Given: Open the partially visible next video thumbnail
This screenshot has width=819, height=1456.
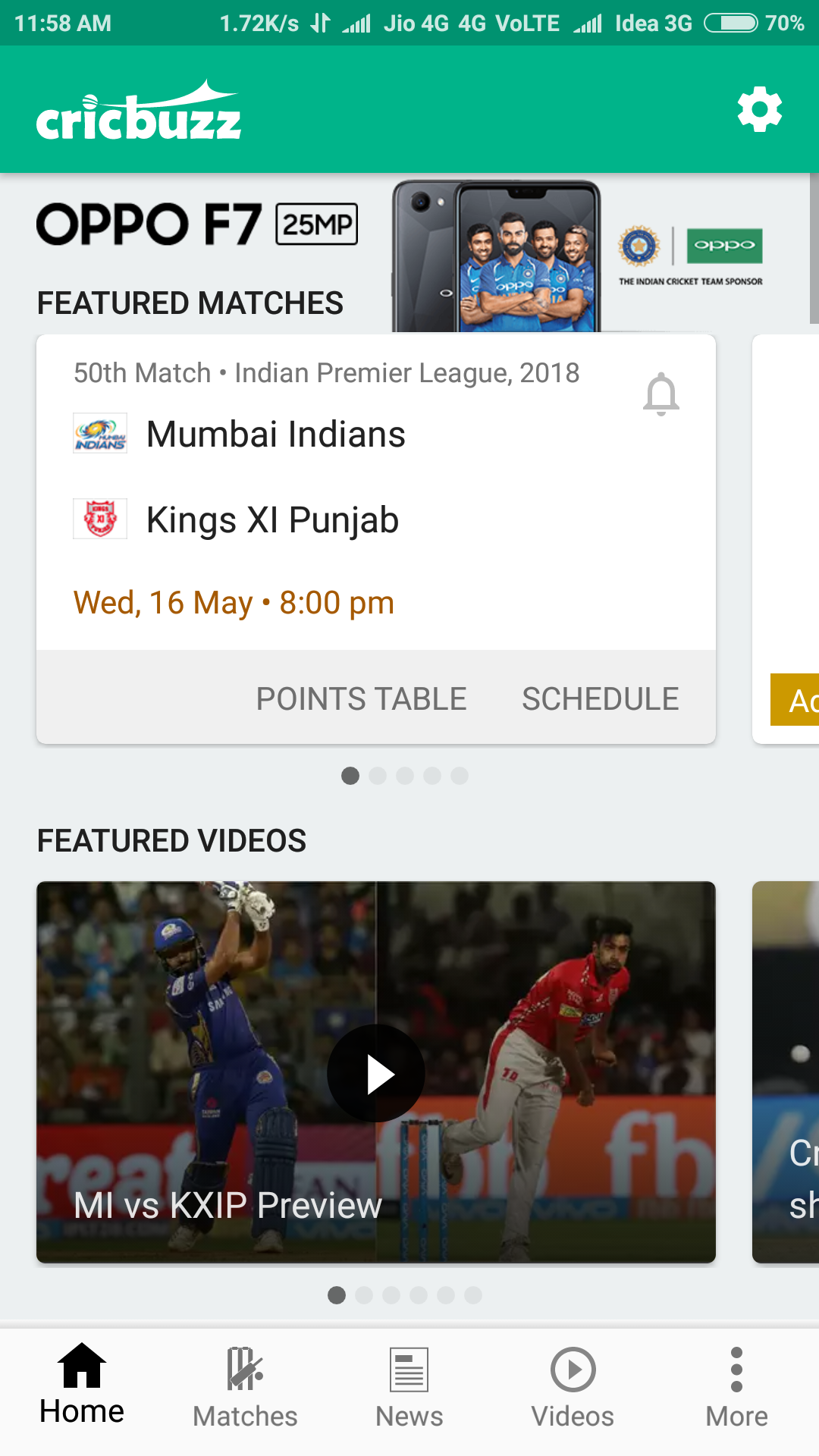Looking at the screenshot, I should coord(786,1072).
